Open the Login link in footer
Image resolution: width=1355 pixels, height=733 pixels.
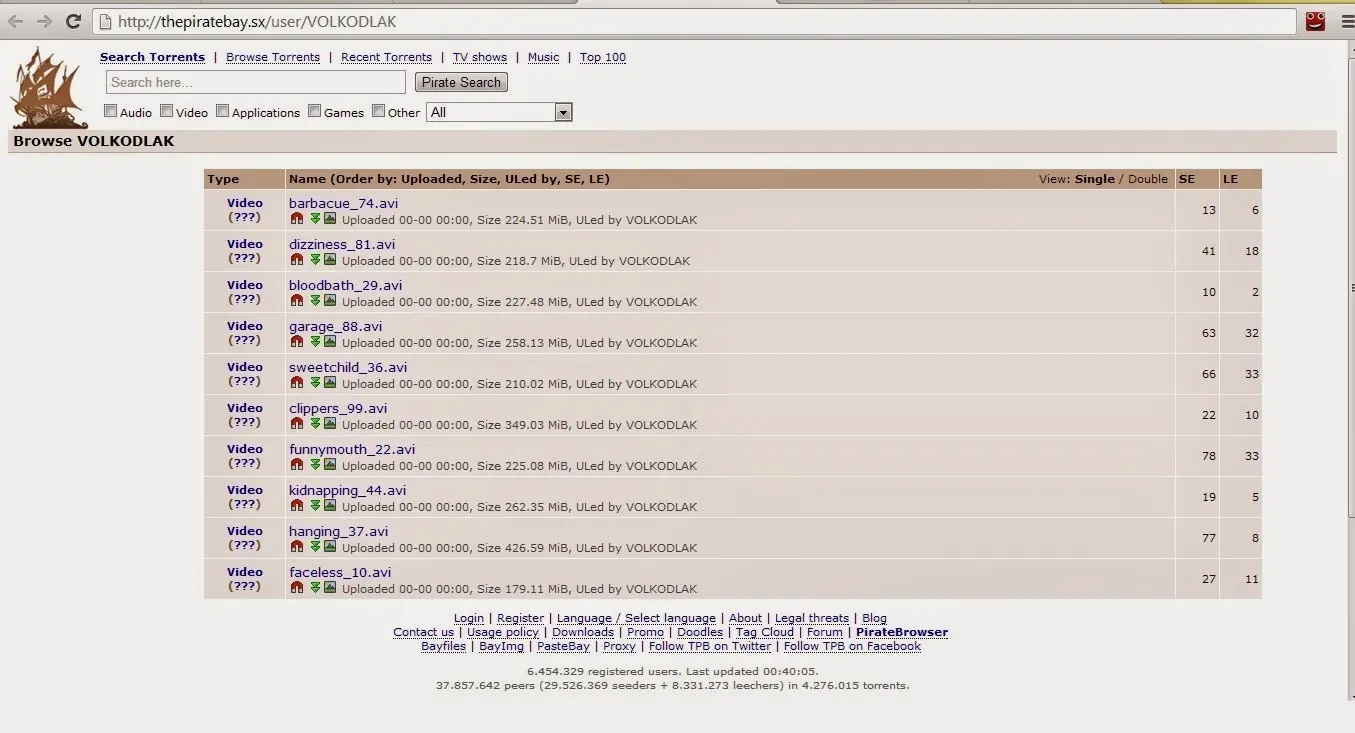468,618
